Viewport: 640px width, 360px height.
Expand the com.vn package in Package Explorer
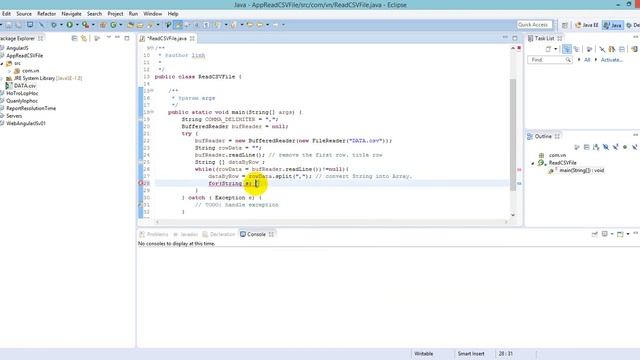[9, 71]
